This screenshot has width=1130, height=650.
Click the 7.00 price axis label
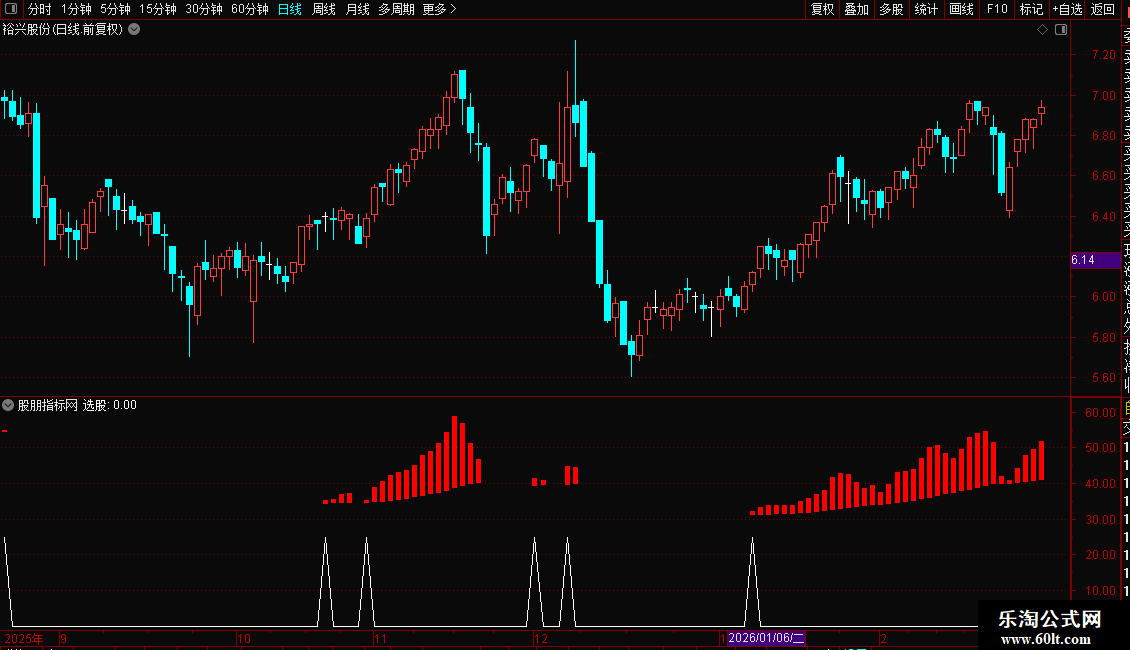click(1103, 95)
